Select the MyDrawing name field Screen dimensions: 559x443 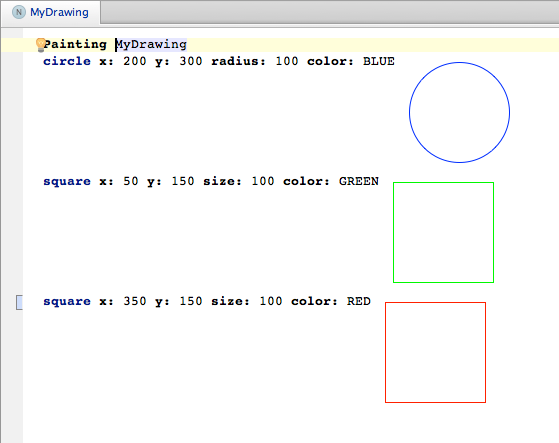151,45
